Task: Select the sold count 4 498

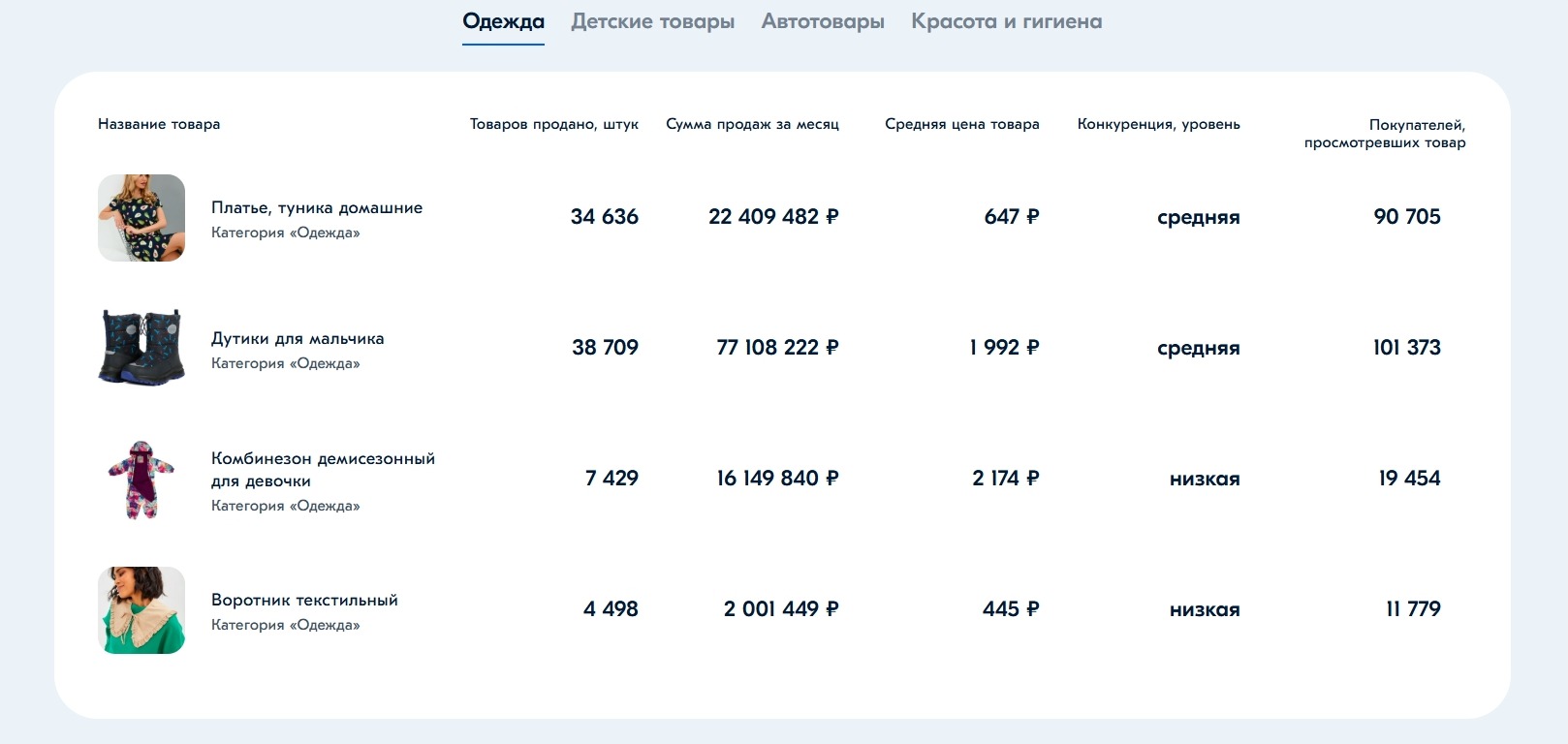Action: [611, 609]
